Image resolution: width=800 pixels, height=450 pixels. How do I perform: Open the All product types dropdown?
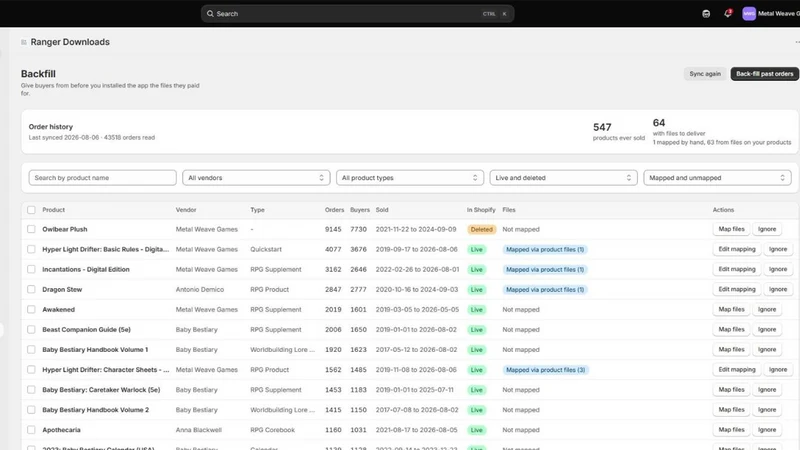(x=410, y=178)
